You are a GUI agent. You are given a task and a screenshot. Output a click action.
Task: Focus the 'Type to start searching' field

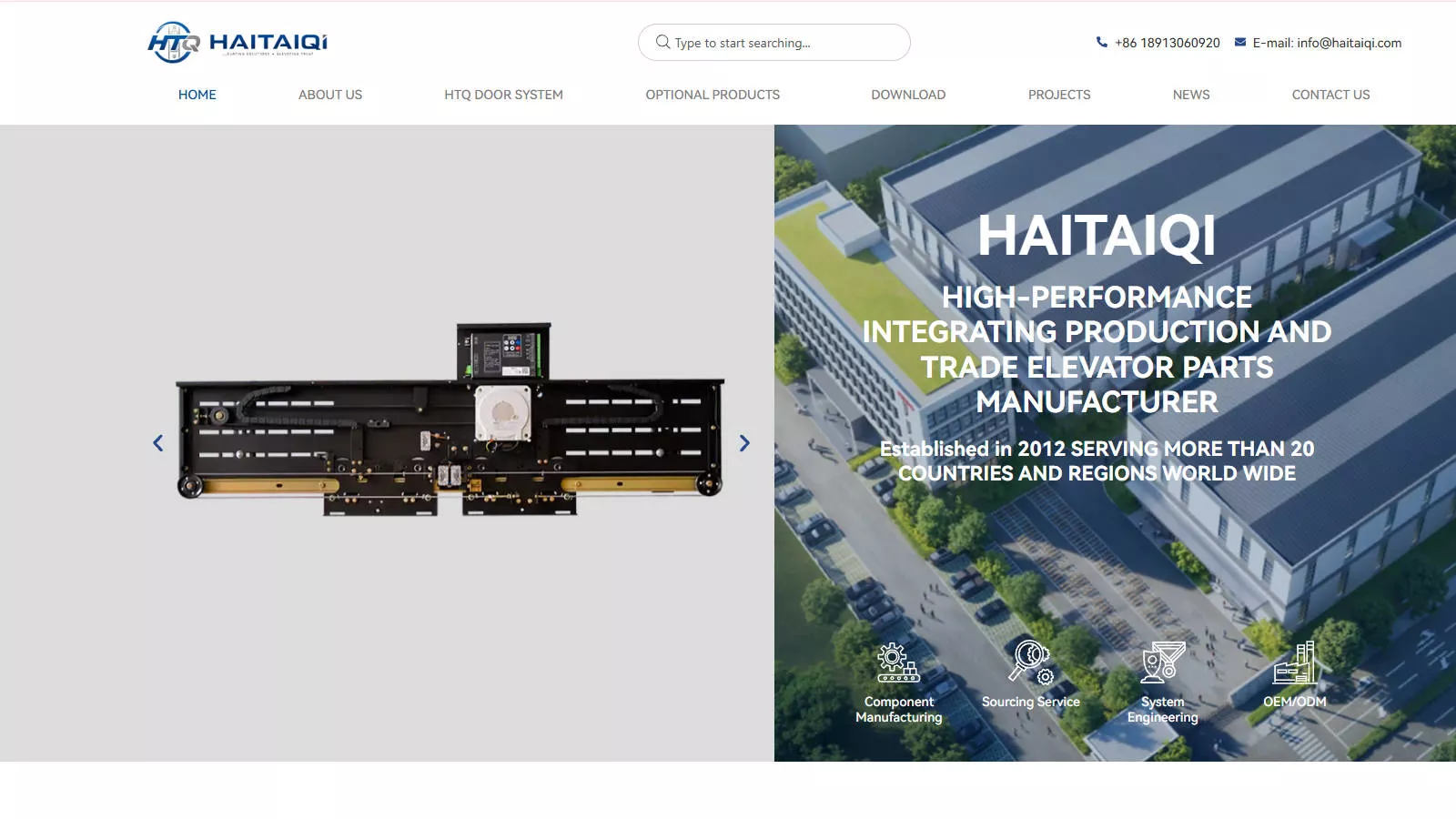click(x=774, y=43)
